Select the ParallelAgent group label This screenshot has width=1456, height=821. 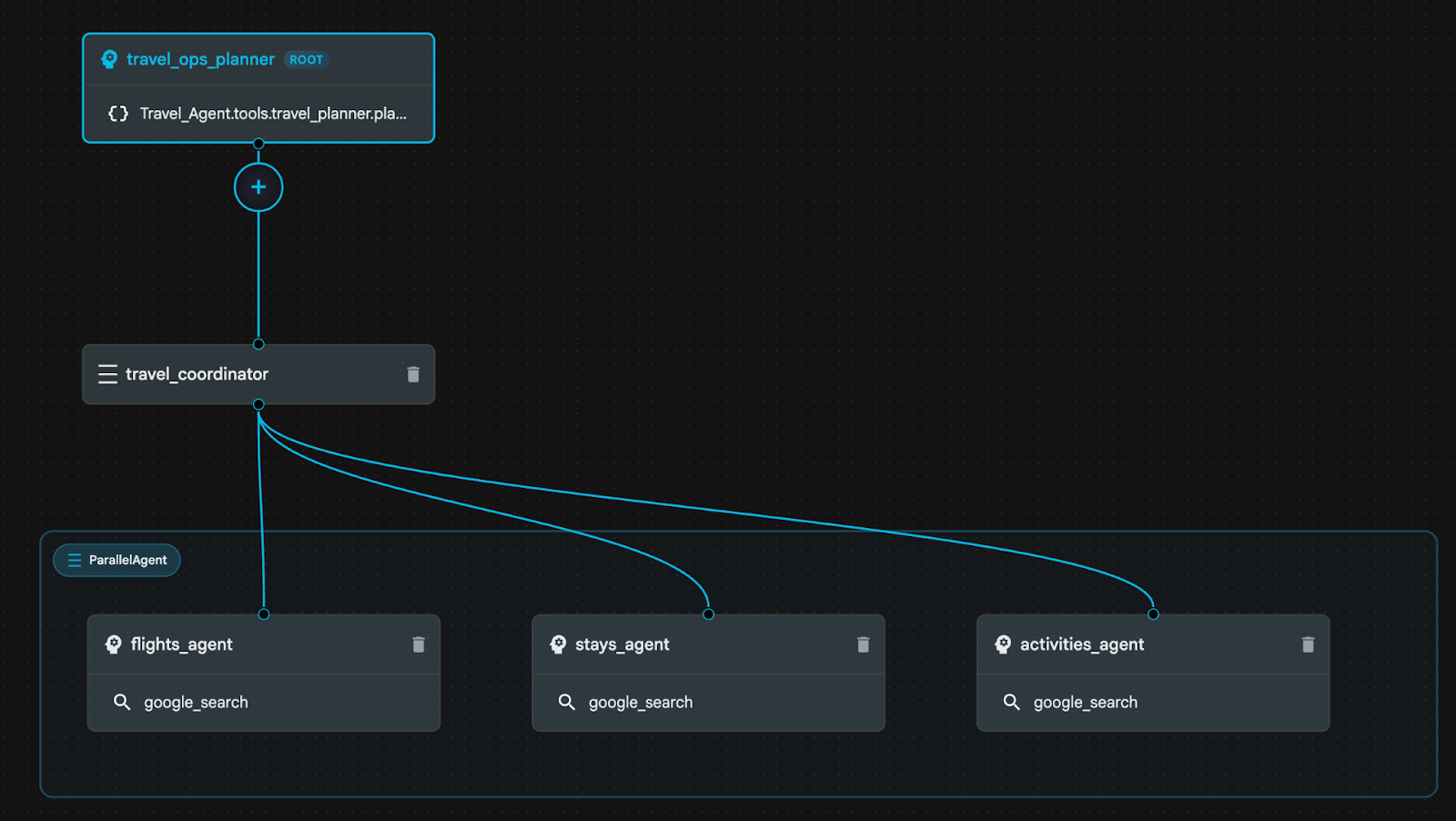point(117,560)
